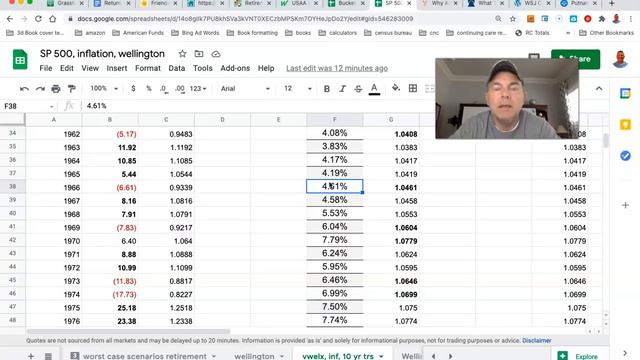Open the all sheets list icon
The height and width of the screenshot is (360, 640).
pos(48,356)
